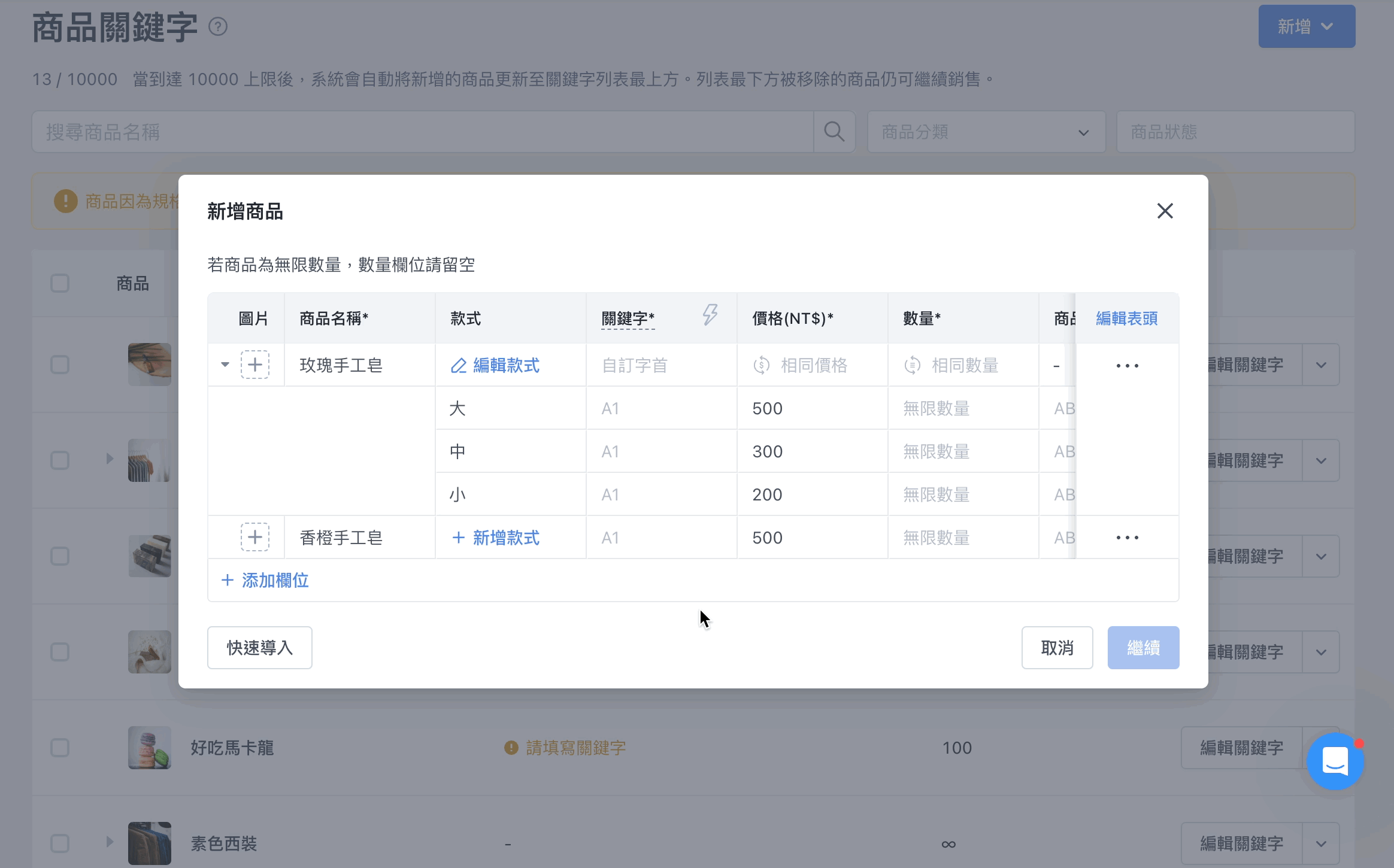Image resolution: width=1394 pixels, height=868 pixels.
Task: Open more options for 玫瑰手工皂 row
Action: (x=1127, y=365)
